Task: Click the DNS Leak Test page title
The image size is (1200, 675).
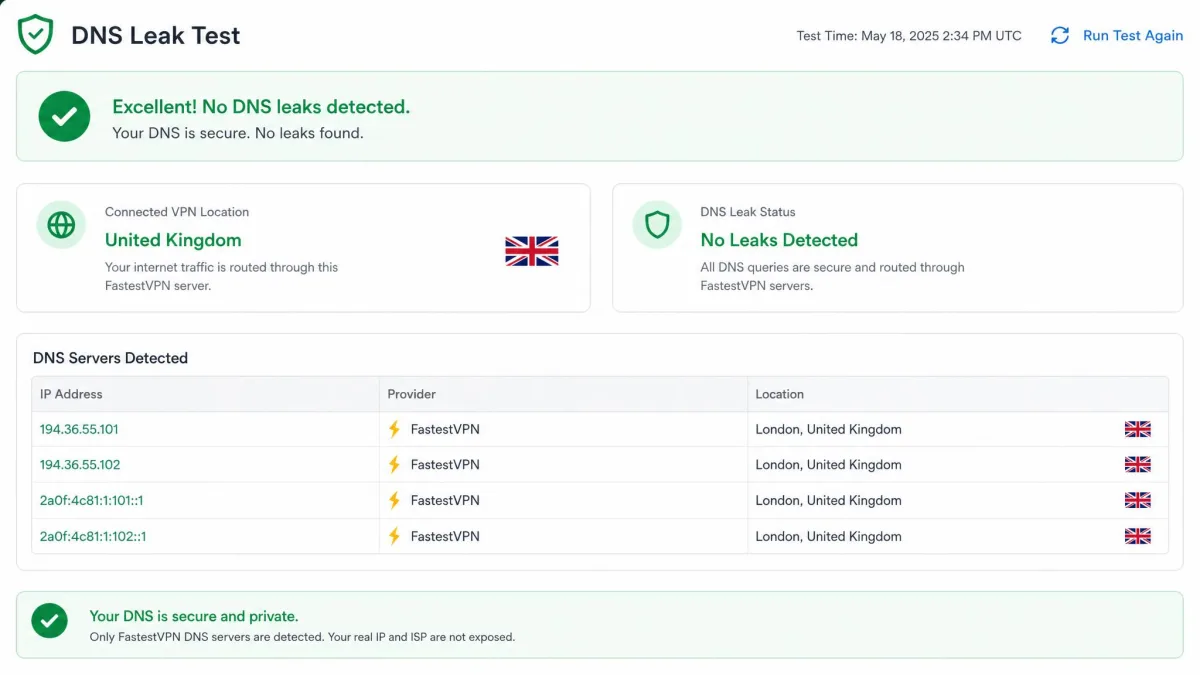Action: (156, 36)
